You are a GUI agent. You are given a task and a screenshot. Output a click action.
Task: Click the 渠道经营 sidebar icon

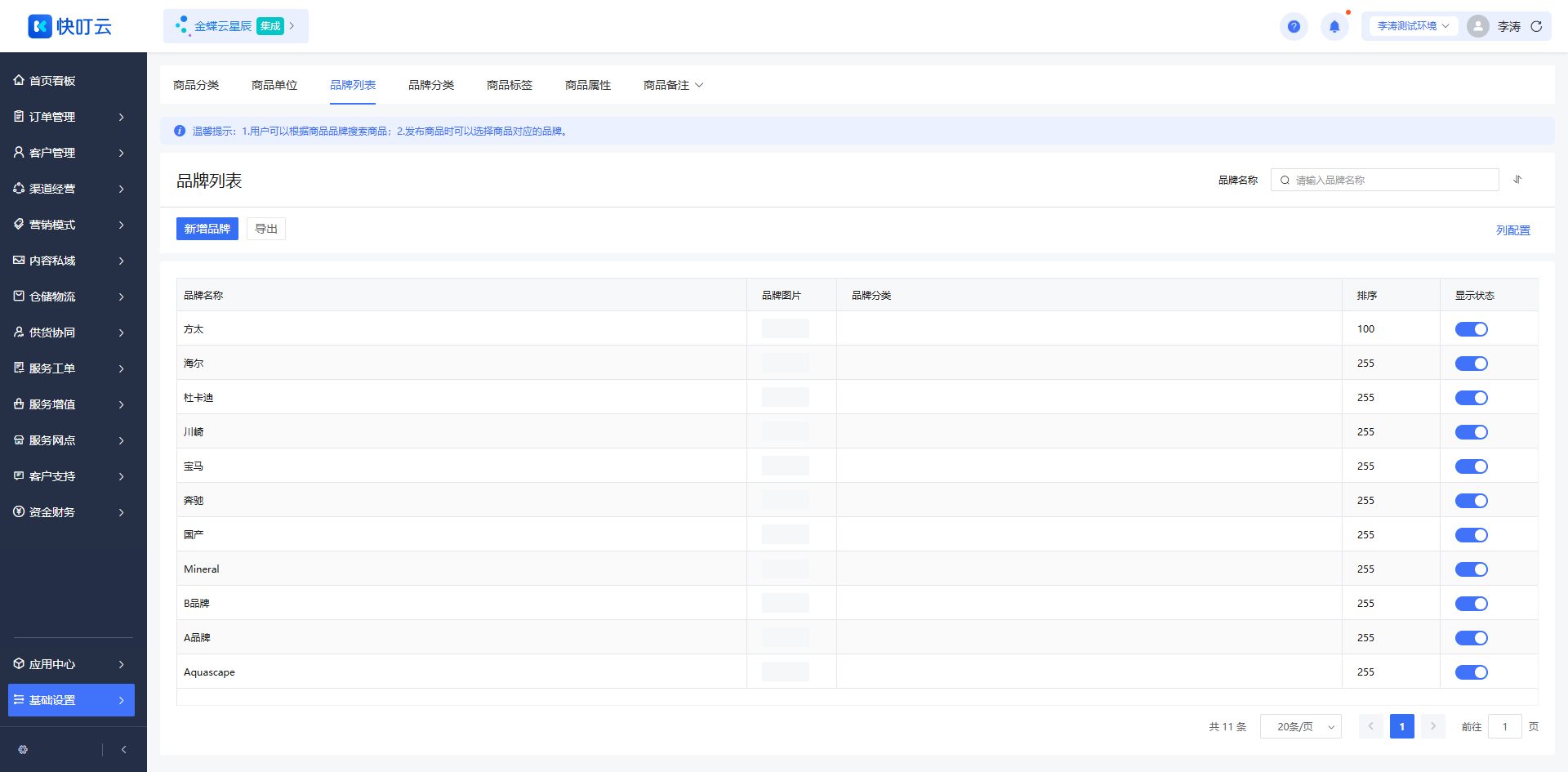click(x=19, y=188)
